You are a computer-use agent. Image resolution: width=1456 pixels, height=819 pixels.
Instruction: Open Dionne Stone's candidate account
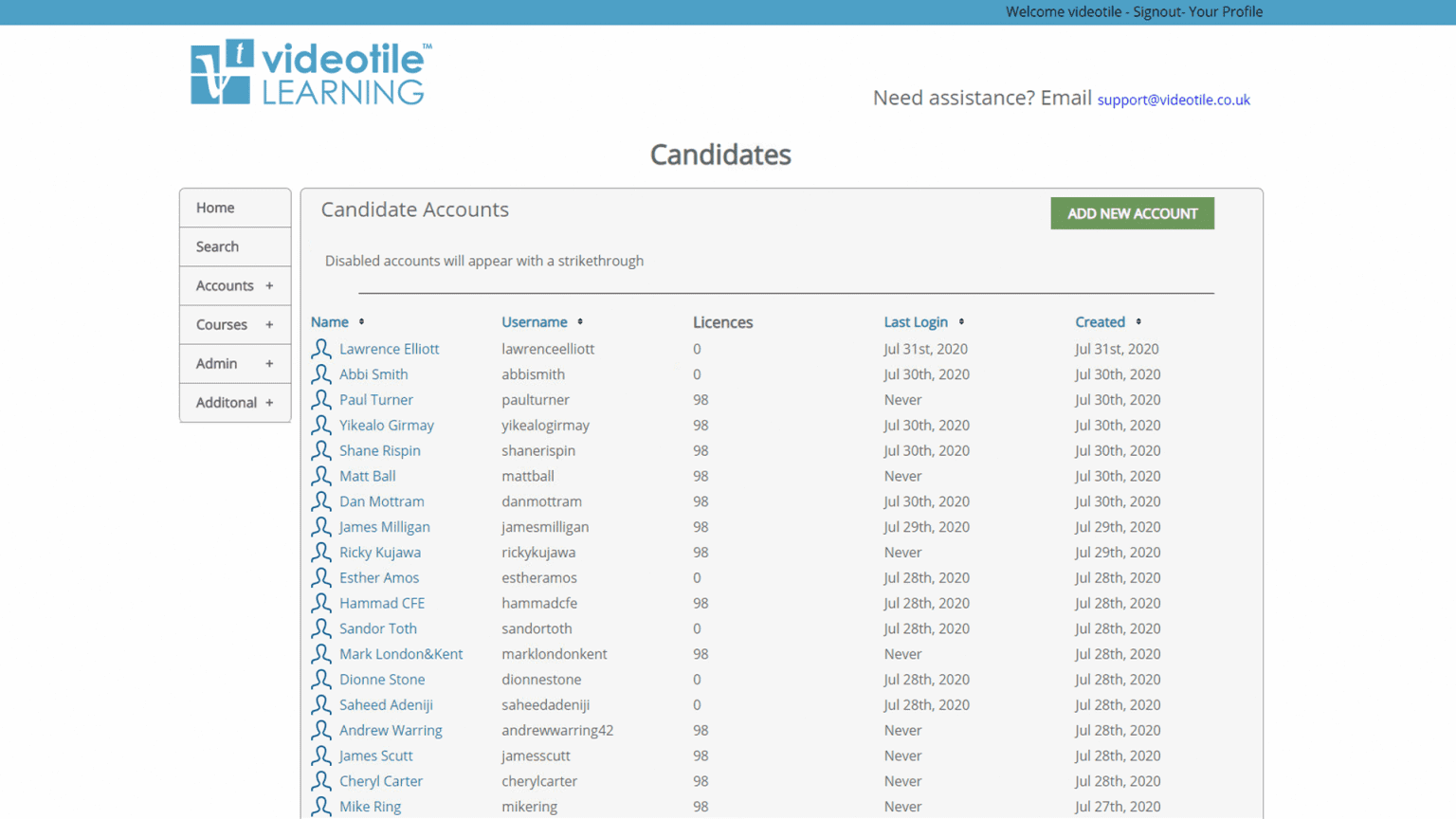click(382, 680)
